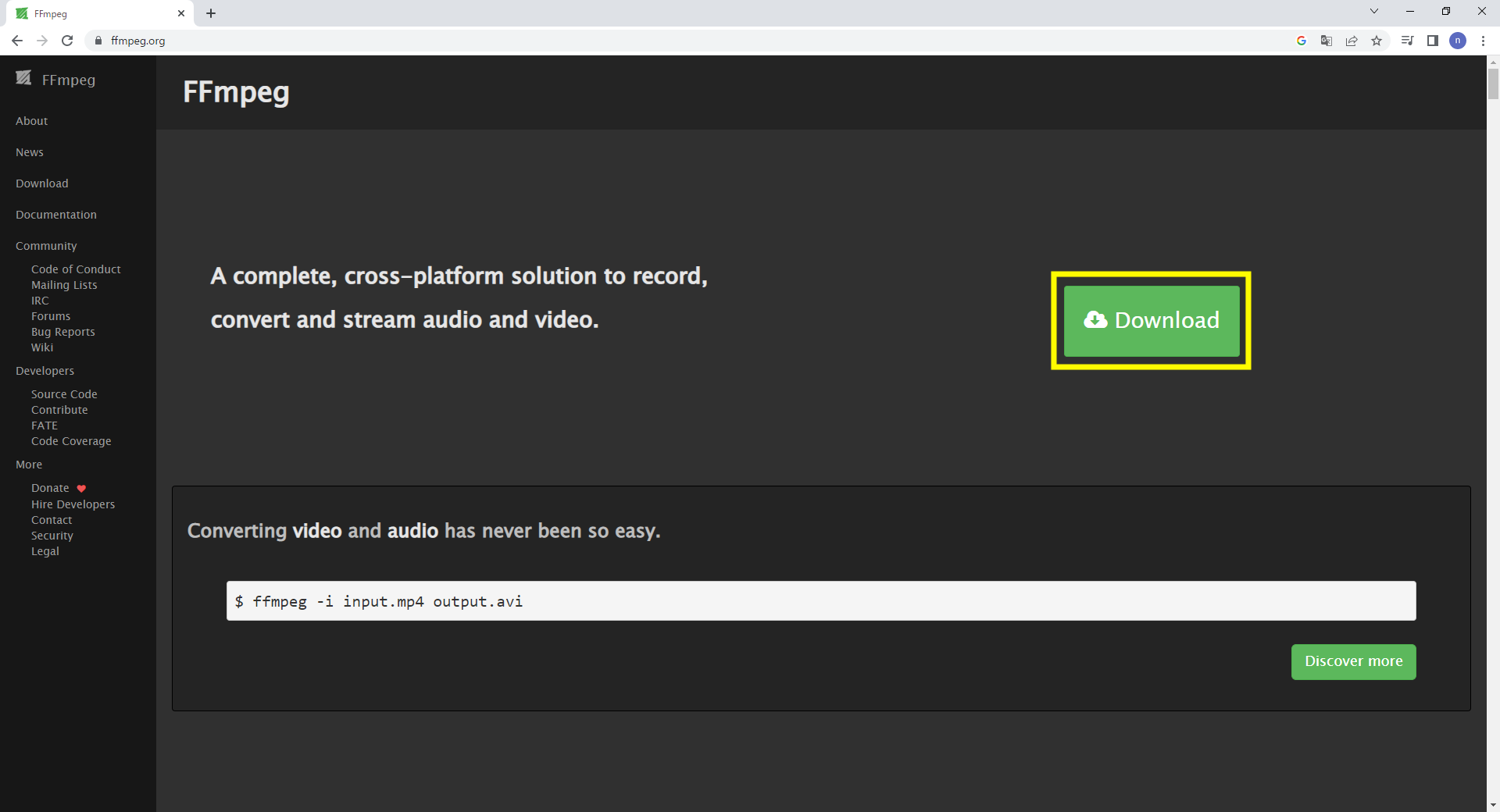Click the green Download button

point(1152,321)
